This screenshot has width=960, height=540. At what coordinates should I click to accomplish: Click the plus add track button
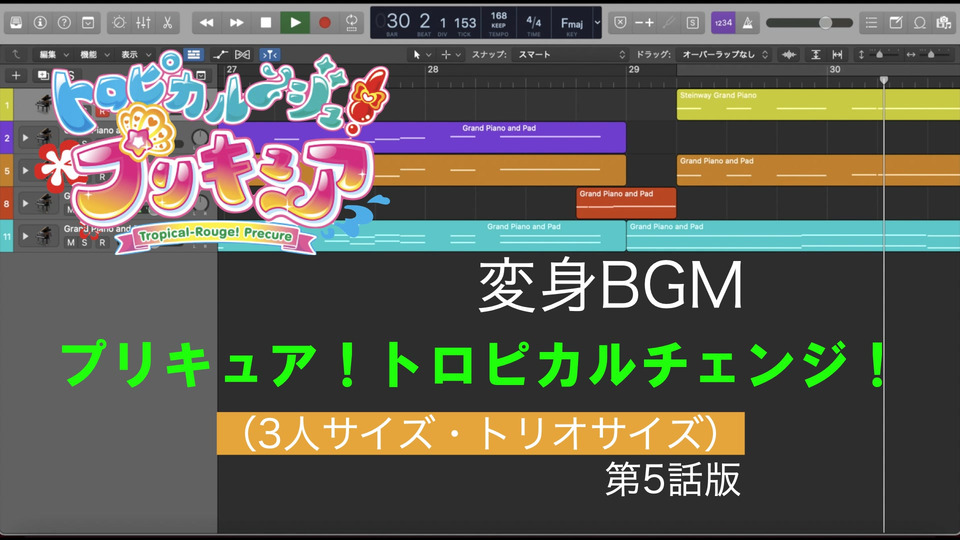[16, 75]
